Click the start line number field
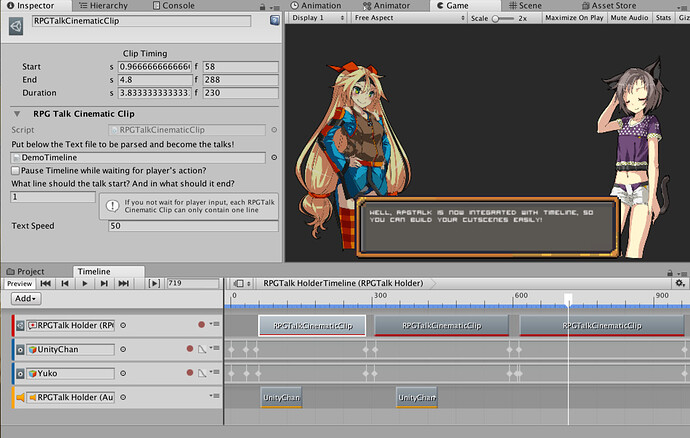The image size is (690, 438). [x=53, y=197]
